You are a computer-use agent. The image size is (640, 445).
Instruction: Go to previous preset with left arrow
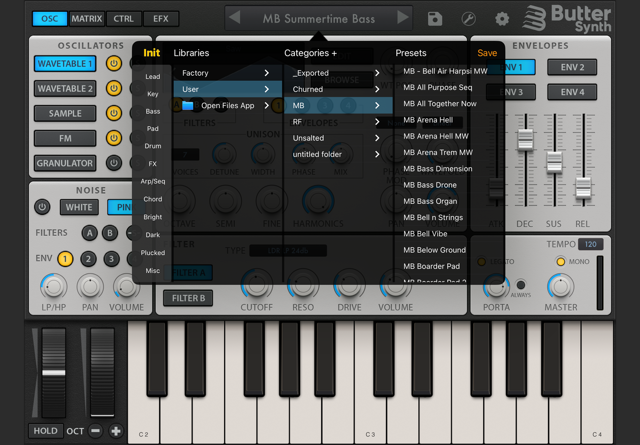[234, 18]
